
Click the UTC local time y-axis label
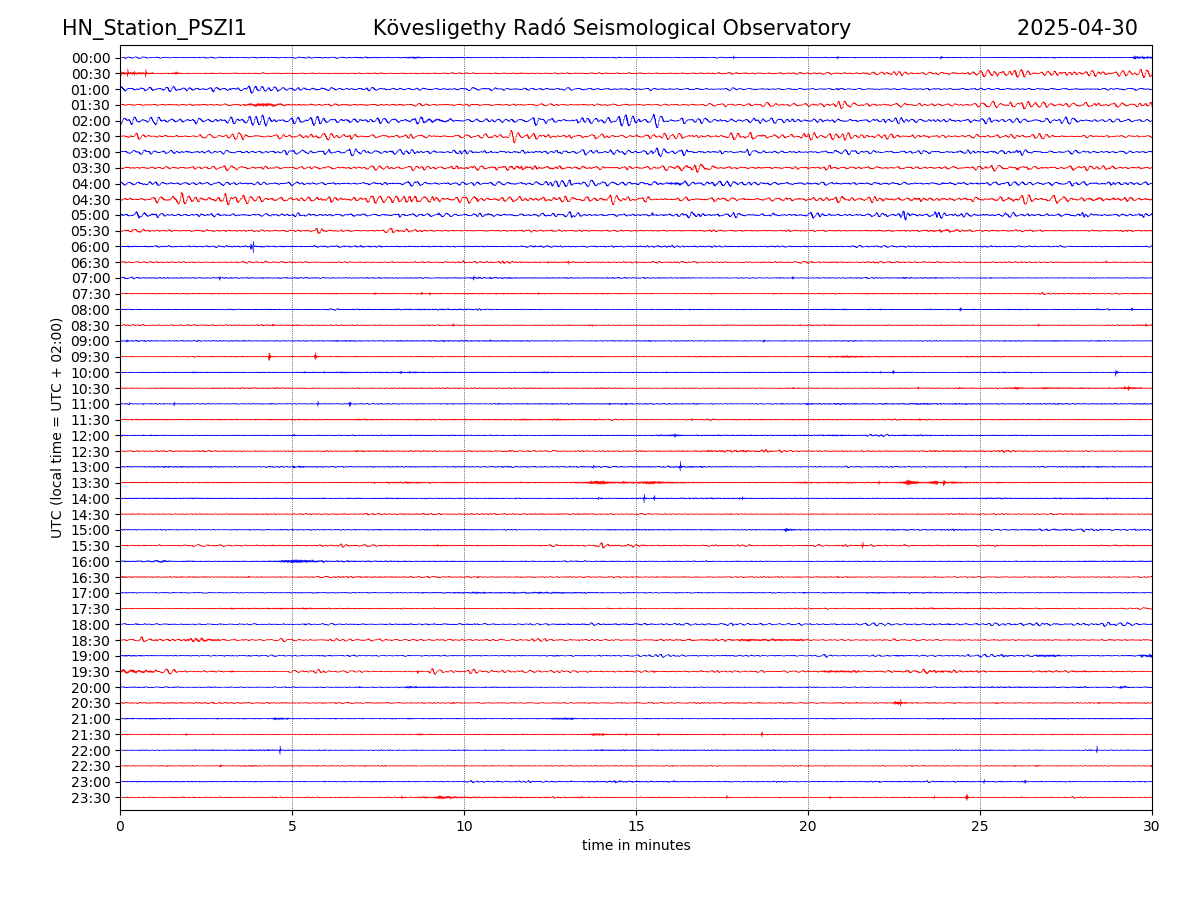(x=57, y=428)
